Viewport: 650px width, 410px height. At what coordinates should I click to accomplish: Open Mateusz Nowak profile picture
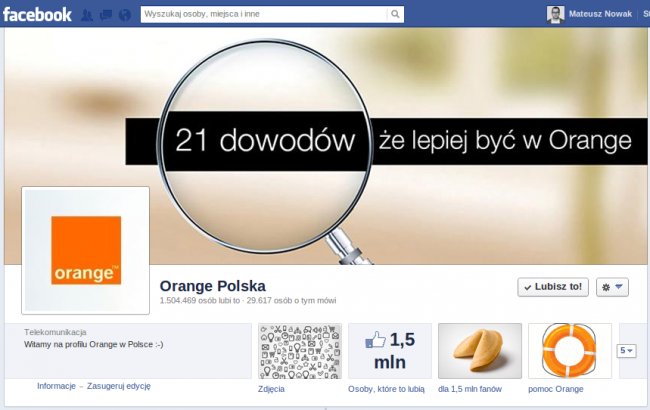pyautogui.click(x=555, y=15)
